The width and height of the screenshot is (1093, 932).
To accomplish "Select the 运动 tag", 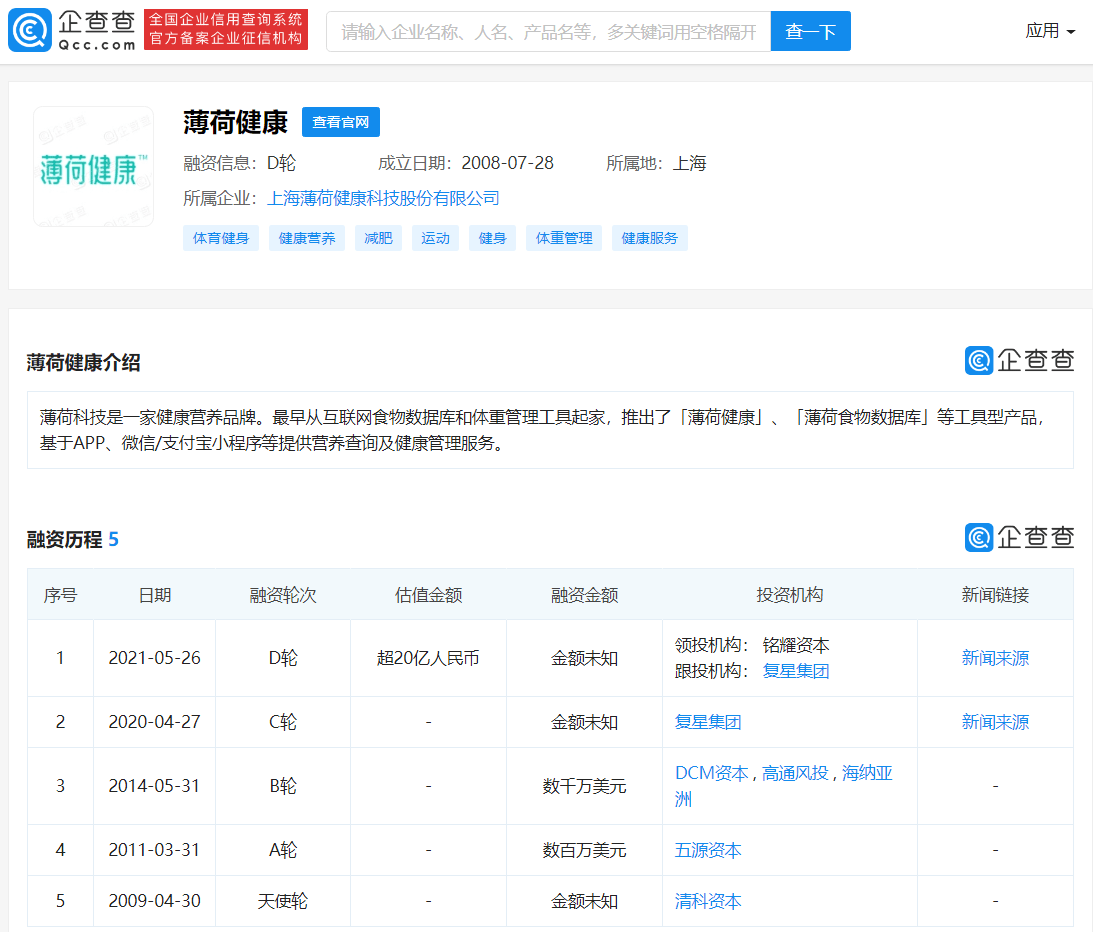I will point(436,238).
